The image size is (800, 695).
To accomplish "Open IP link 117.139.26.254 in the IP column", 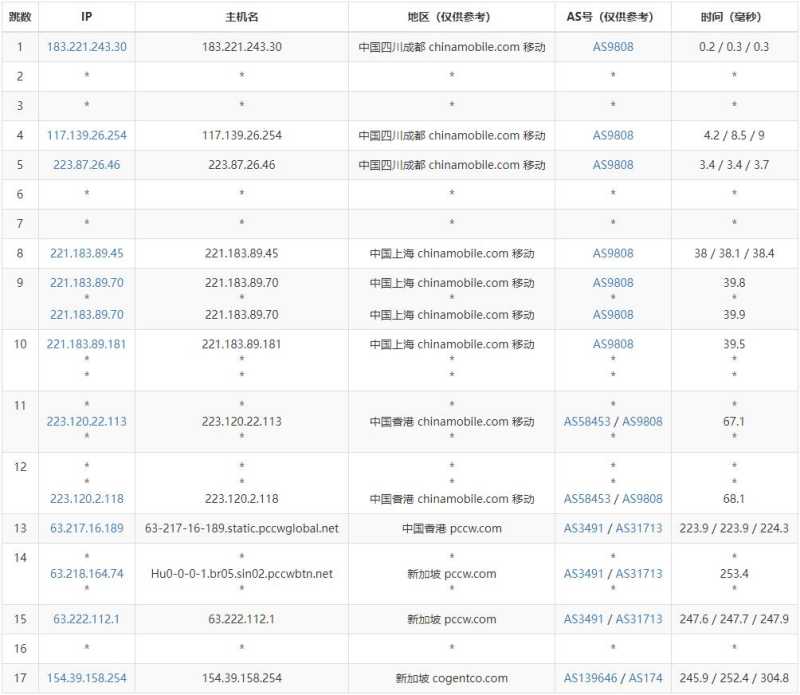I will tap(87, 135).
